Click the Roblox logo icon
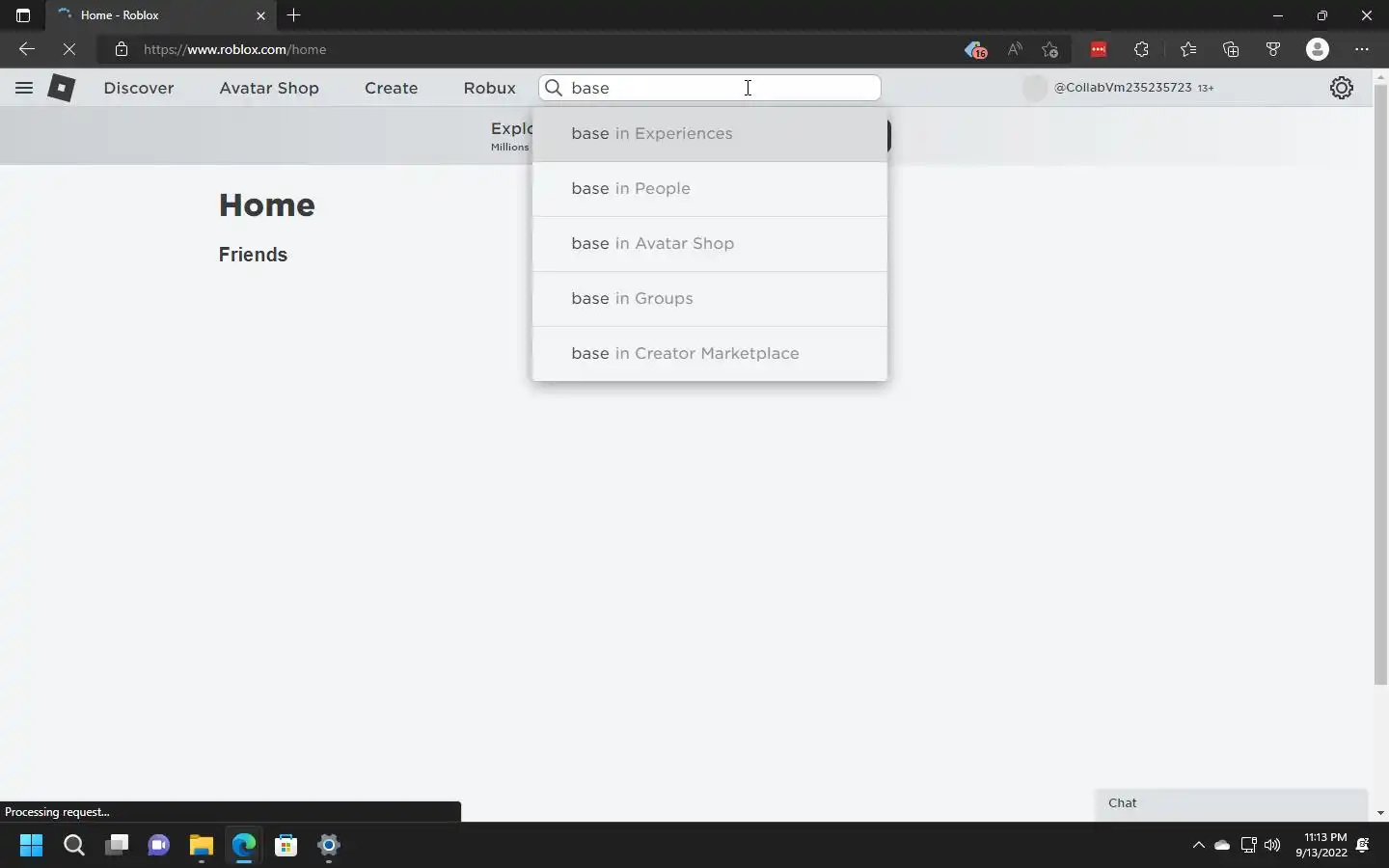This screenshot has height=868, width=1389. point(62,88)
